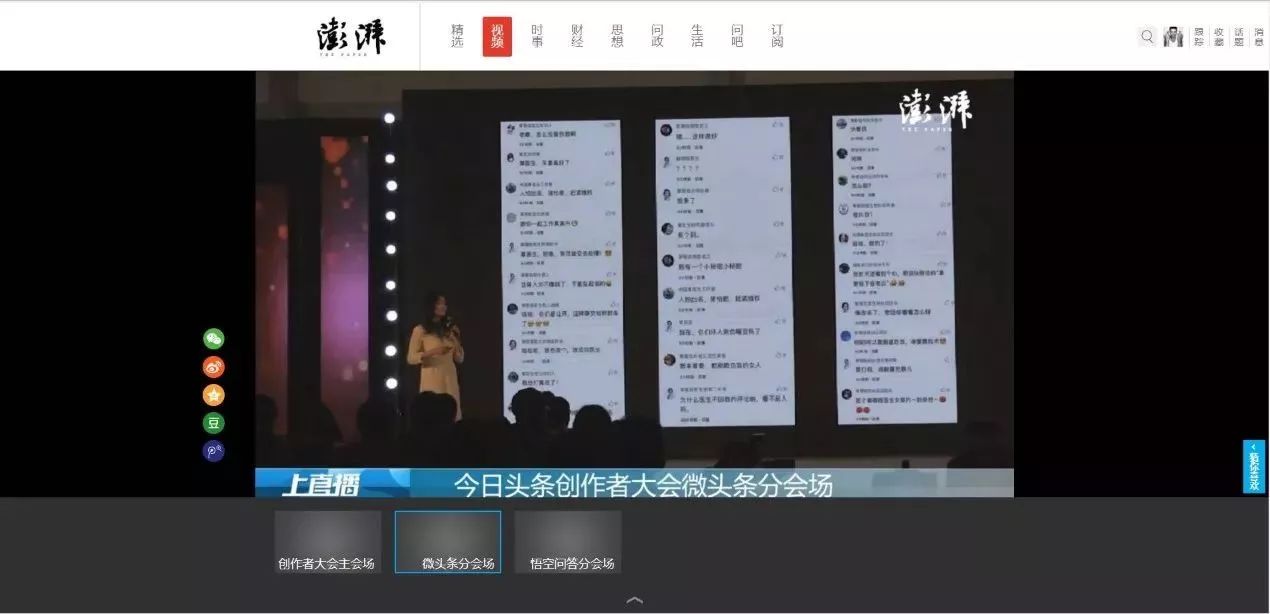This screenshot has width=1270, height=614.
Task: Go to the 生活 section
Action: pyautogui.click(x=697, y=37)
